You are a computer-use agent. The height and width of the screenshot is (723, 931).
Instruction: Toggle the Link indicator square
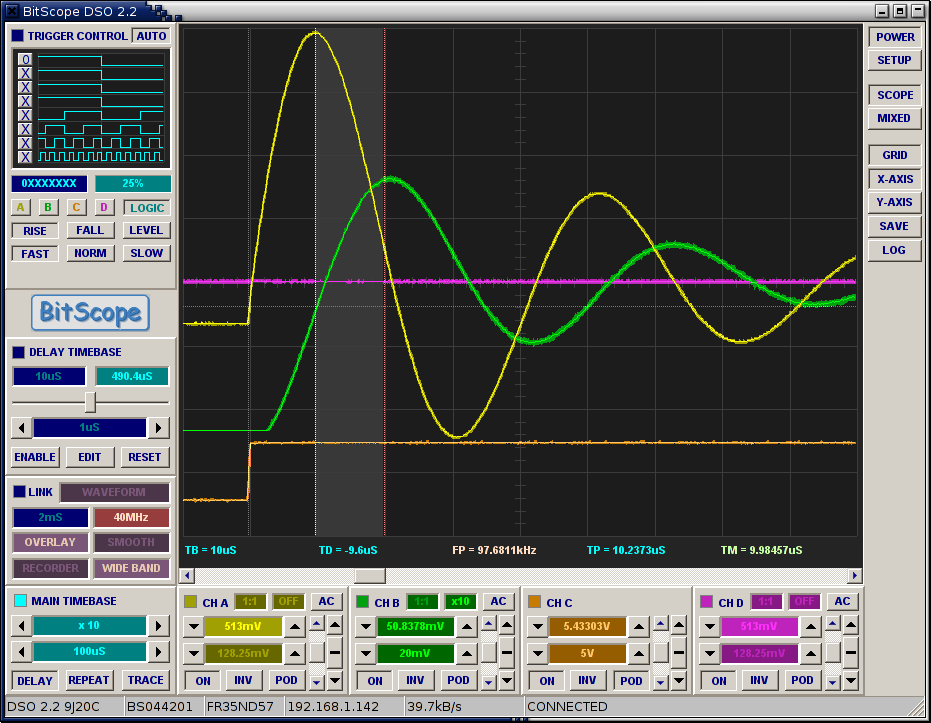pos(19,491)
